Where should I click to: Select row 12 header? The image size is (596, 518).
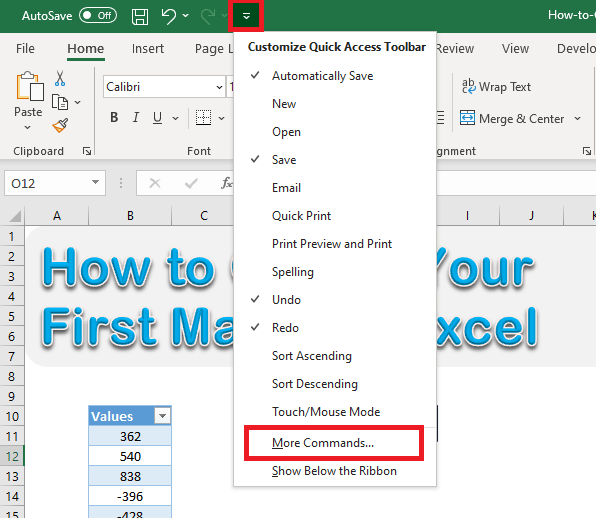tap(12, 456)
